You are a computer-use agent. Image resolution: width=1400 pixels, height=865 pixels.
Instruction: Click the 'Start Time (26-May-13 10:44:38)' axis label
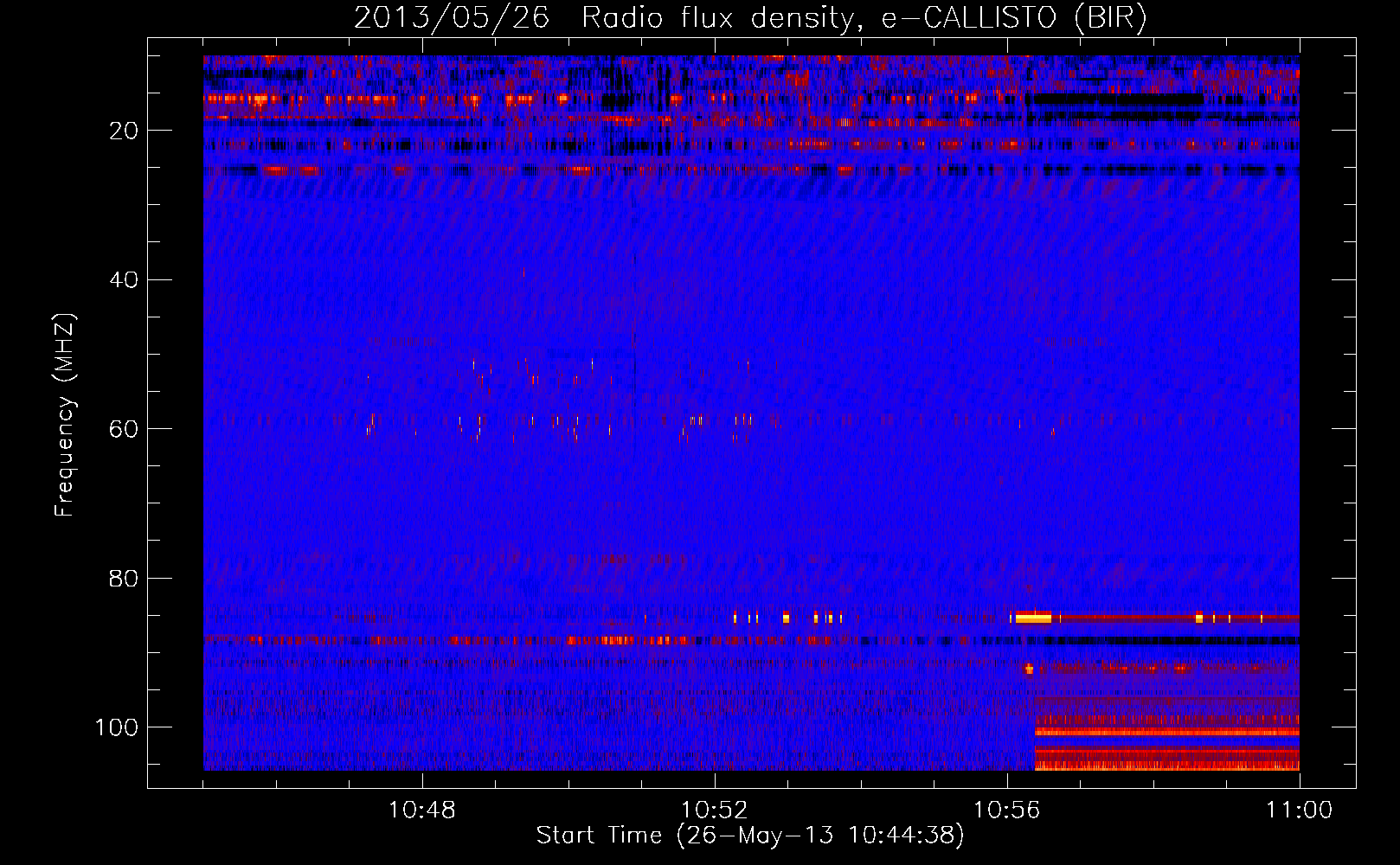(750, 836)
